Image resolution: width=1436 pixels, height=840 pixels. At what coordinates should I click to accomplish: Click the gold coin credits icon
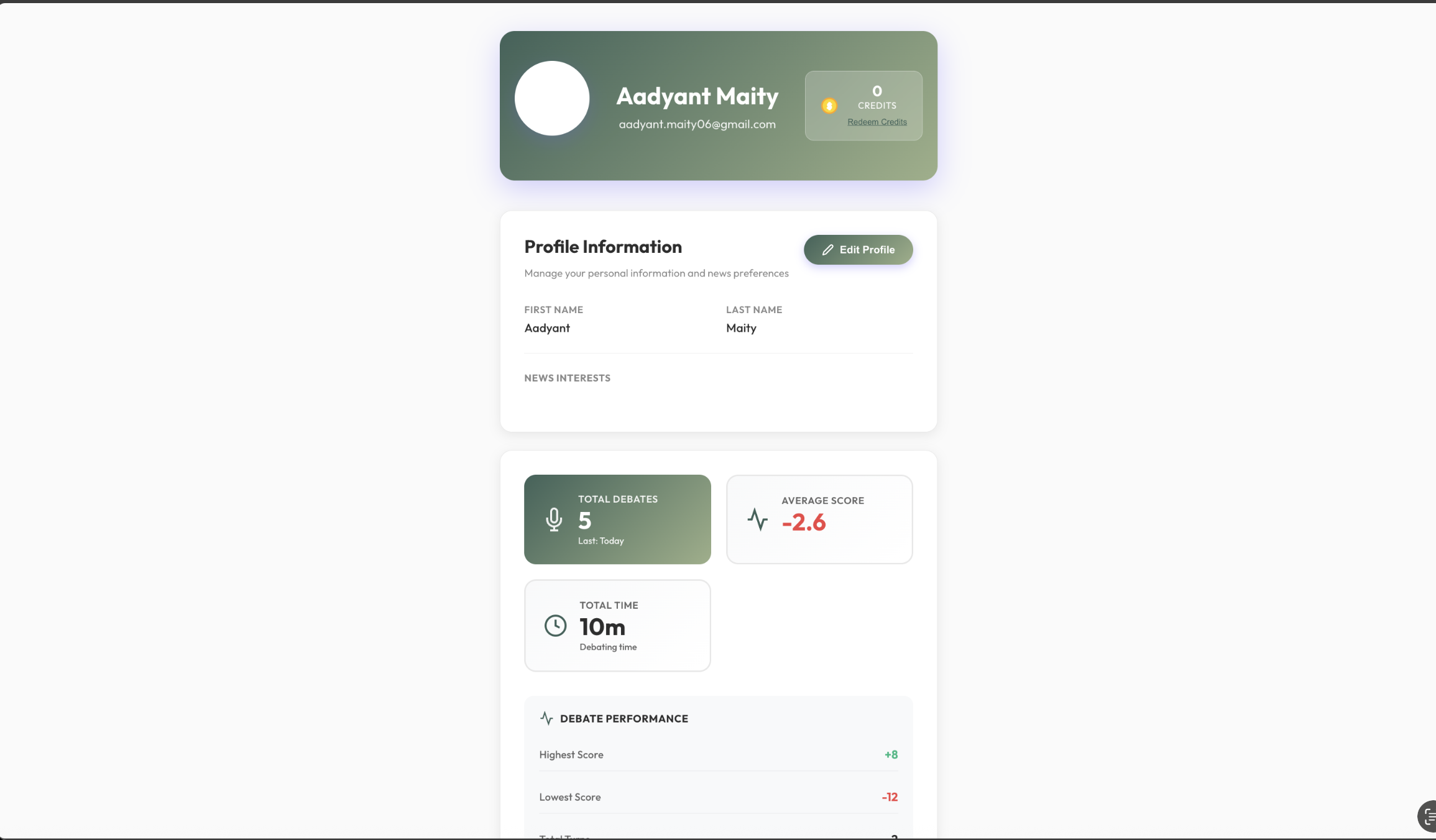click(829, 106)
